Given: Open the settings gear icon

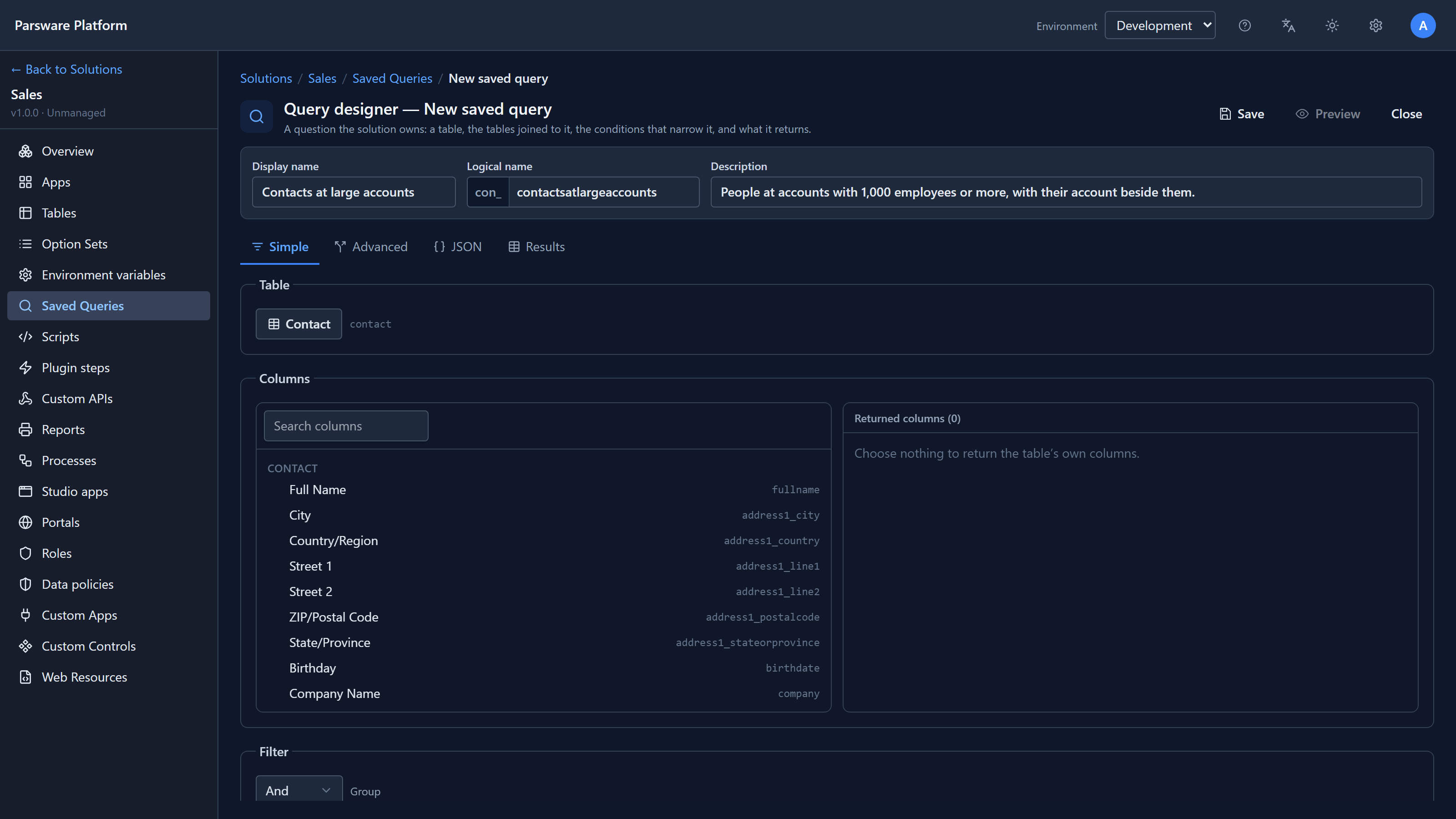Looking at the screenshot, I should (x=1376, y=25).
